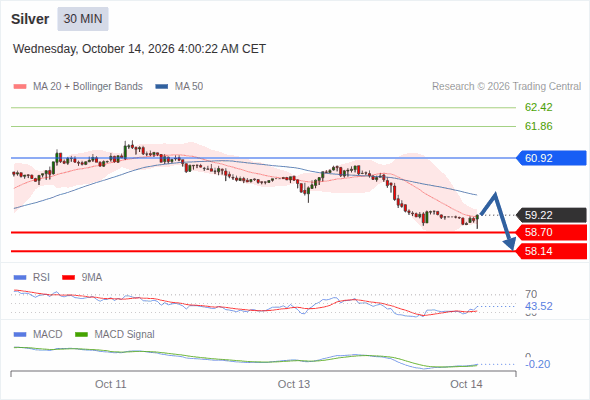The width and height of the screenshot is (590, 400).
Task: Click the MACD legend label
Action: point(47,335)
